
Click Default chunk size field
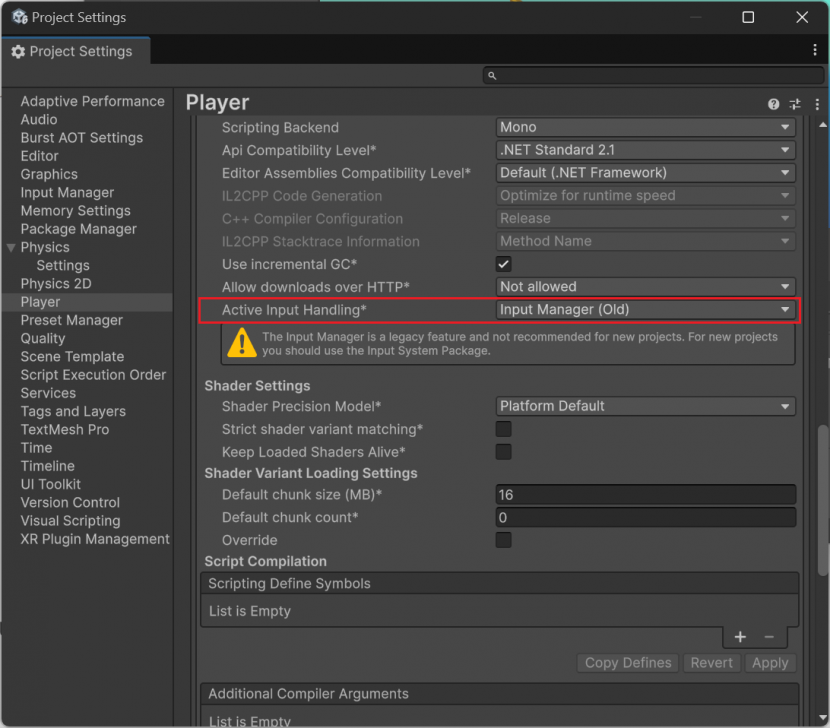tap(645, 495)
